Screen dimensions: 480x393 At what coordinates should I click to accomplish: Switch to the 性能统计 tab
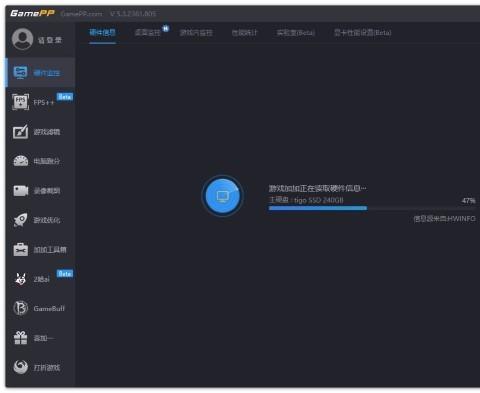click(x=245, y=33)
